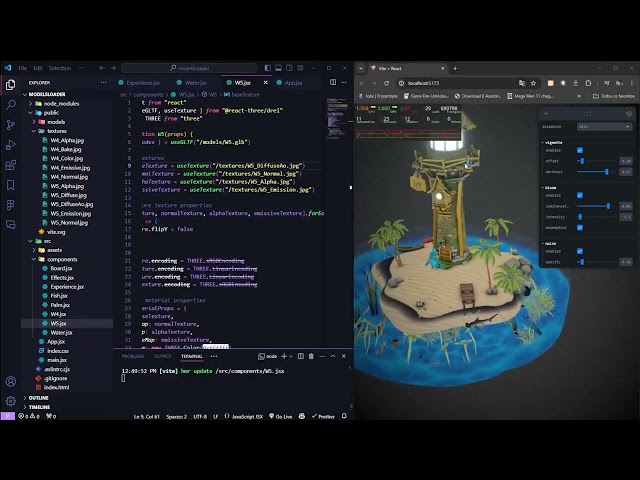
Task: Open the Figma view in activity bar
Action: coord(11,205)
